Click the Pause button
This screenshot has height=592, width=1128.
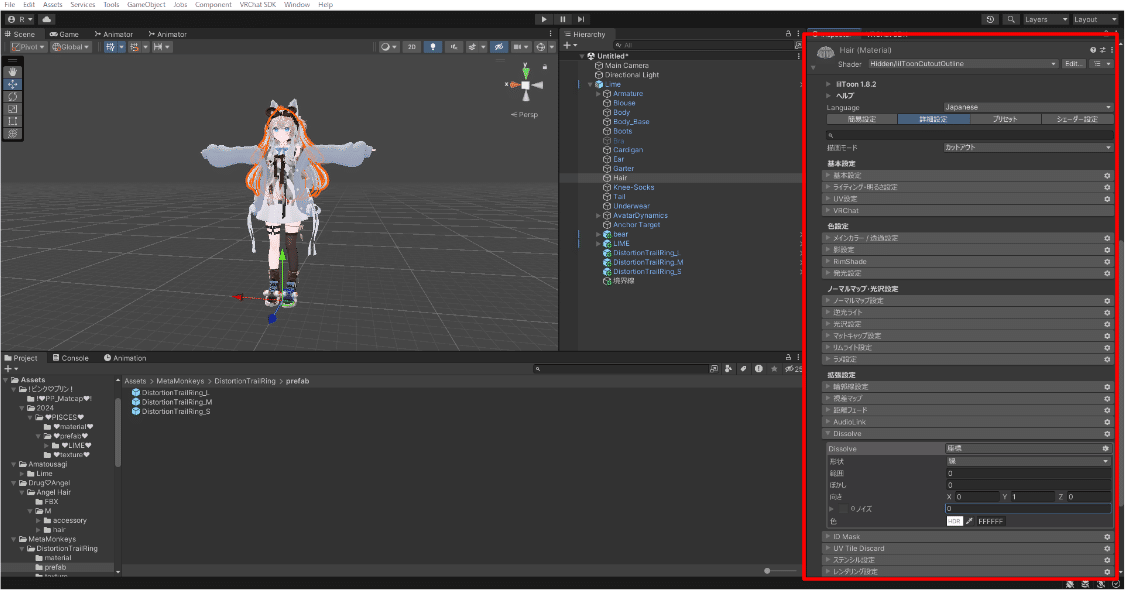coord(563,19)
